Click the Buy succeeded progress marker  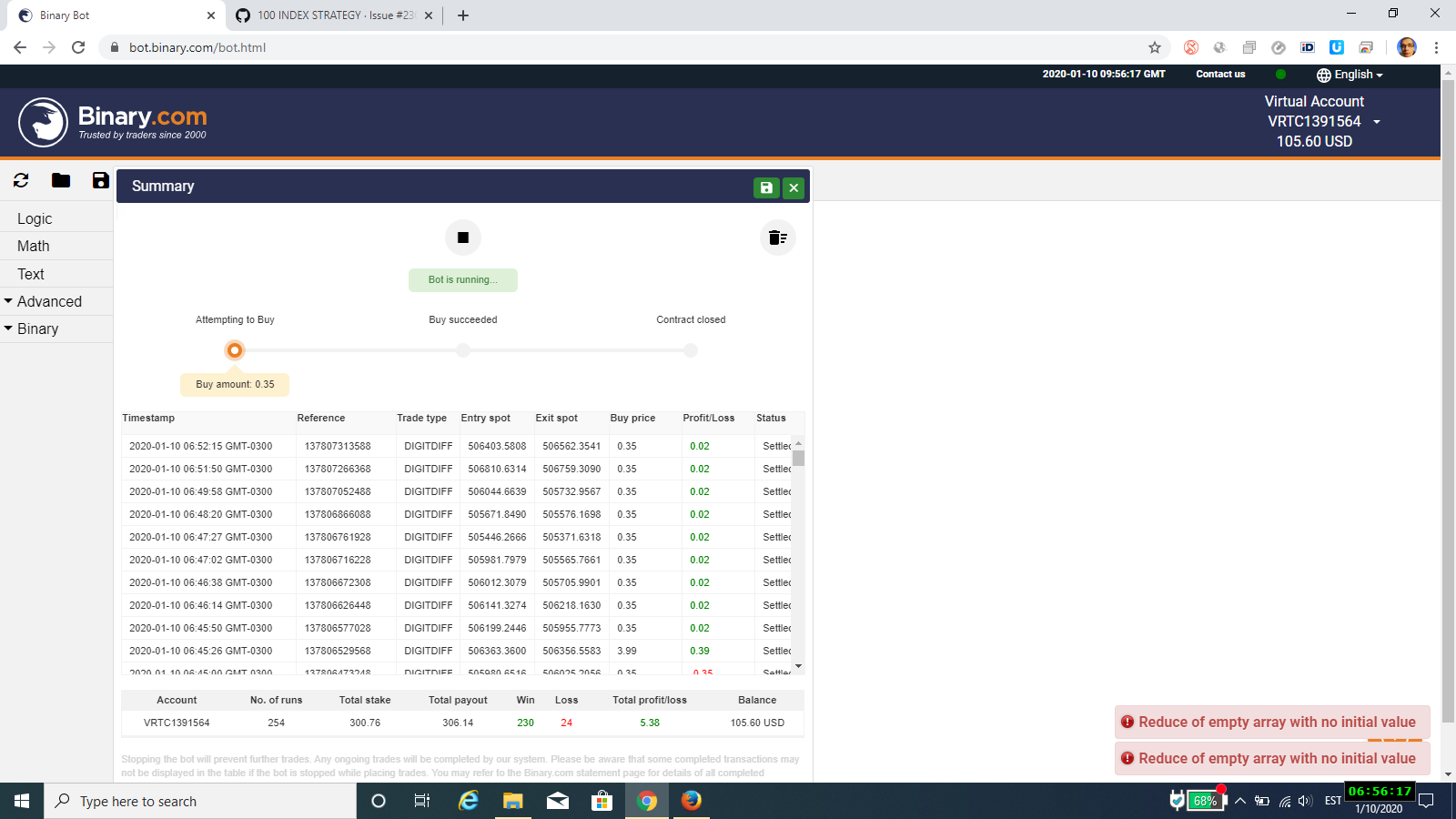coord(462,349)
